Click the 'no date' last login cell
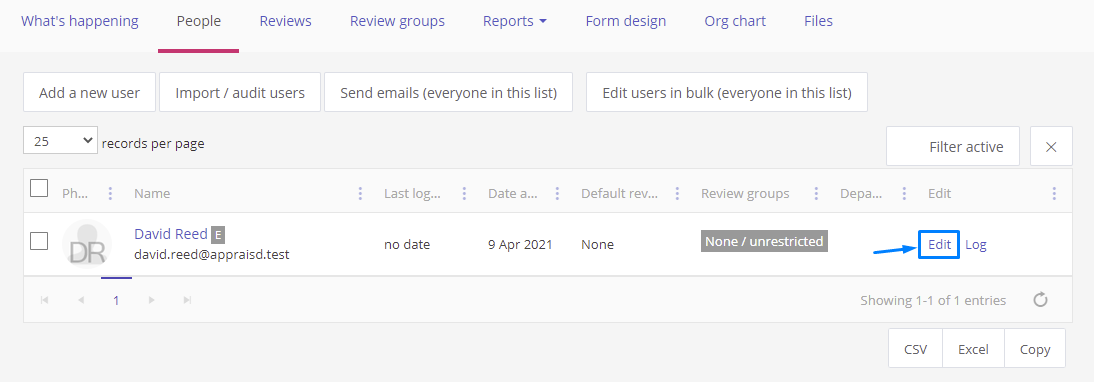Image resolution: width=1094 pixels, height=382 pixels. pos(407,245)
